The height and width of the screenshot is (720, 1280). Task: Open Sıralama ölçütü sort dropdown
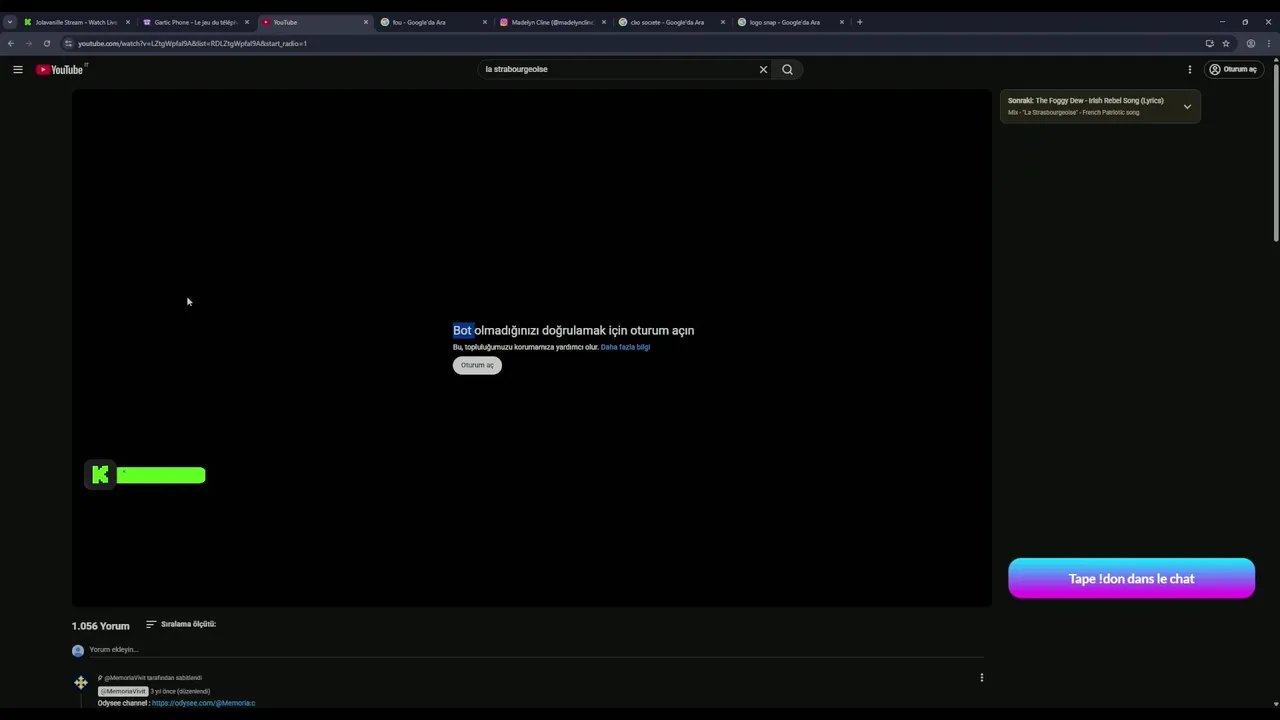tap(181, 624)
